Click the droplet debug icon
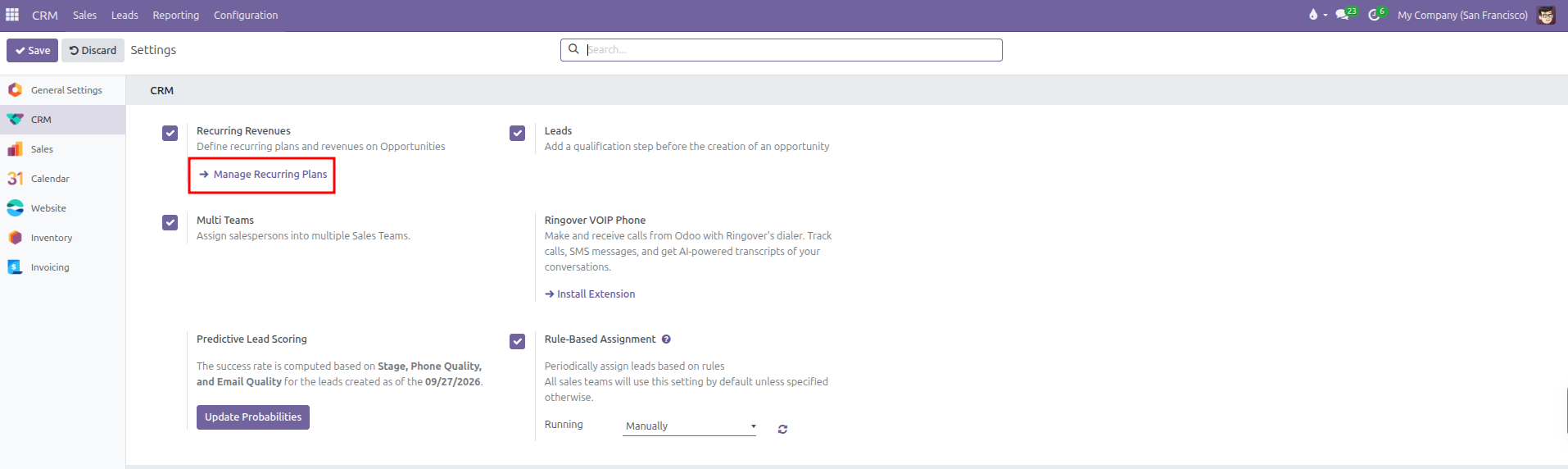The height and width of the screenshot is (469, 1568). (1314, 15)
